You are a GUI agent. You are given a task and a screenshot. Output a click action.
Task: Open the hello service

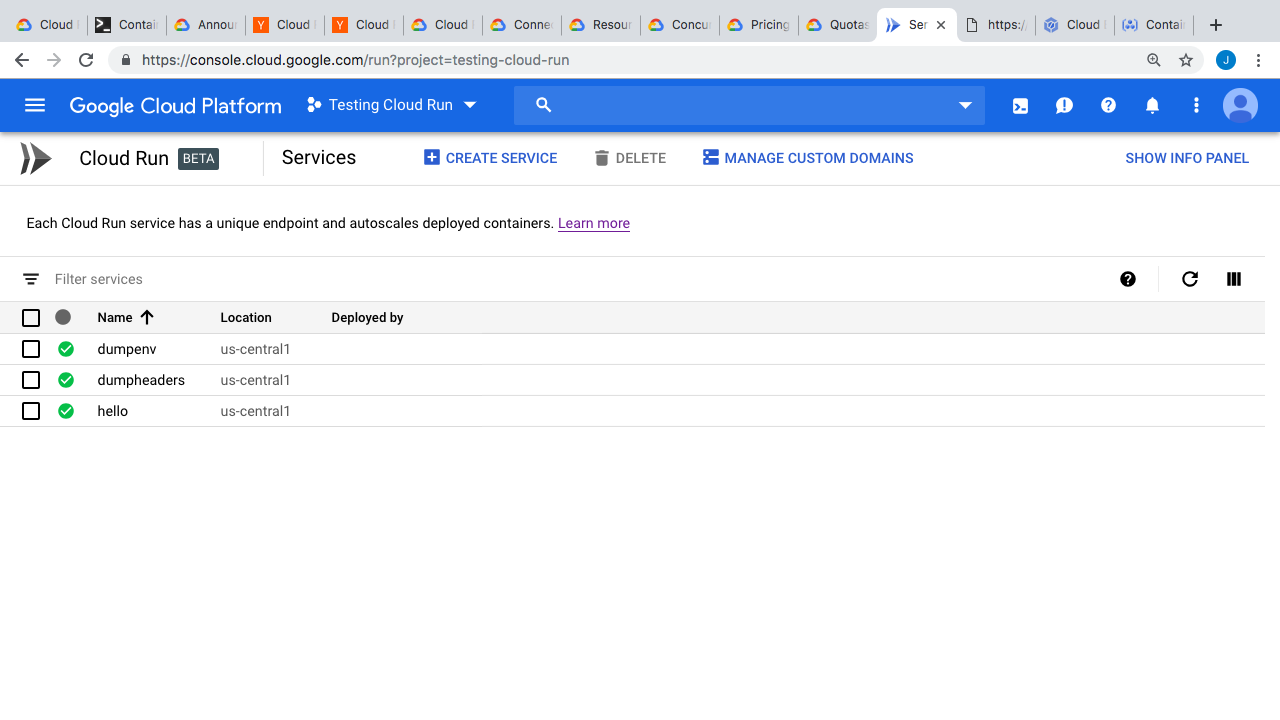(113, 411)
